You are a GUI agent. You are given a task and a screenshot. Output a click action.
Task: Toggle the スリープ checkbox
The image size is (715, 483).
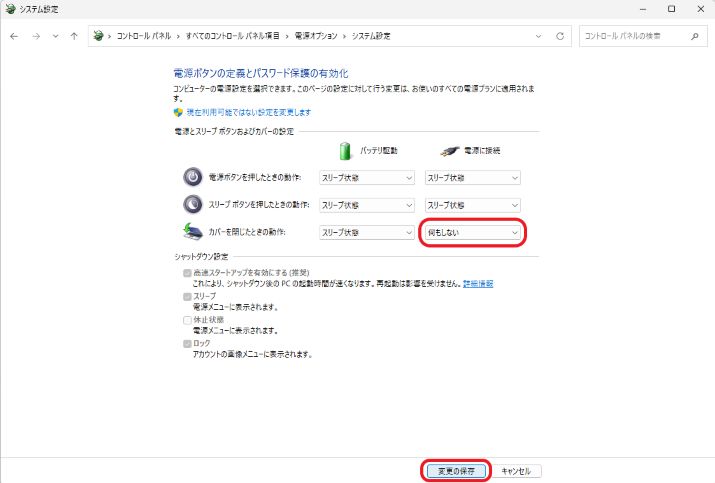tap(187, 296)
